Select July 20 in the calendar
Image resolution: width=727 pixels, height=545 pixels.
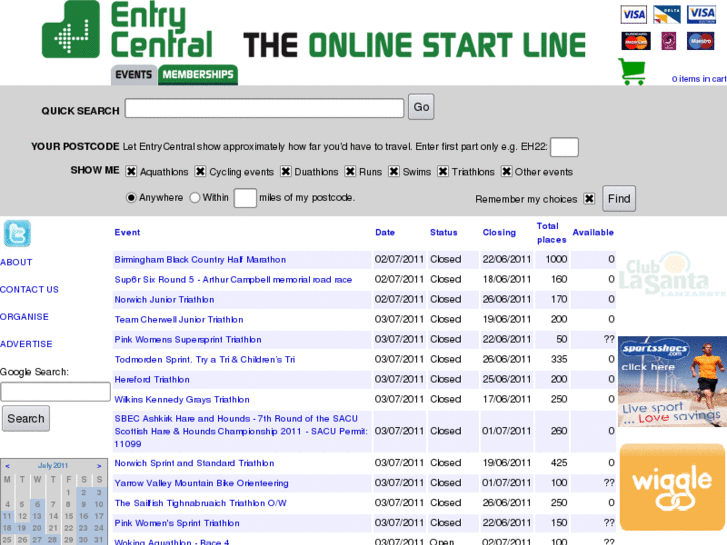tap(38, 528)
